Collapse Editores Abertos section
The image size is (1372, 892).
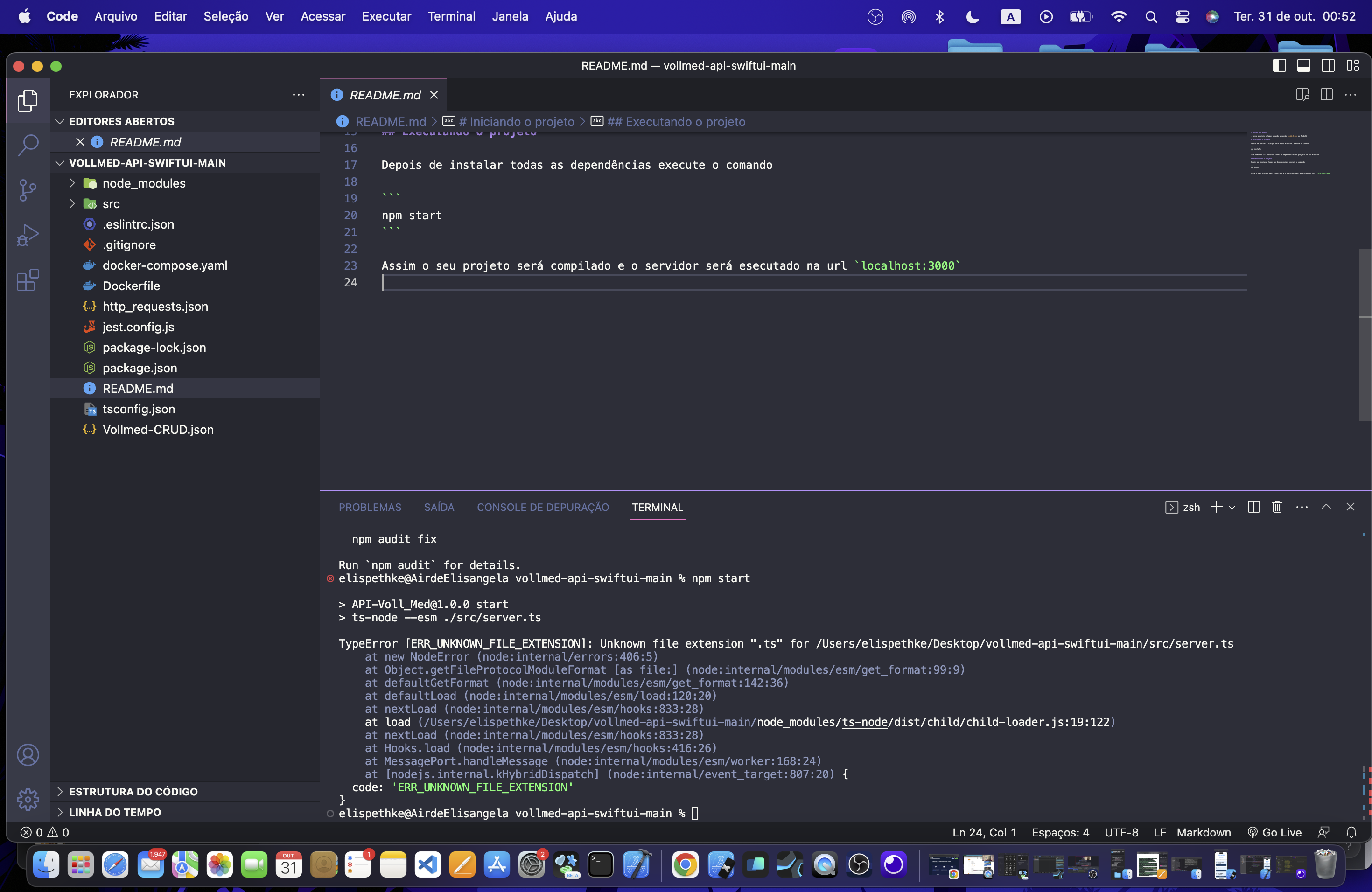[59, 121]
